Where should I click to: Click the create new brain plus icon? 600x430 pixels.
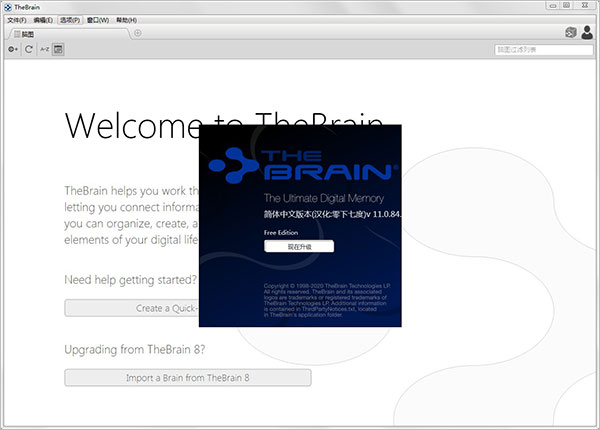[13, 49]
